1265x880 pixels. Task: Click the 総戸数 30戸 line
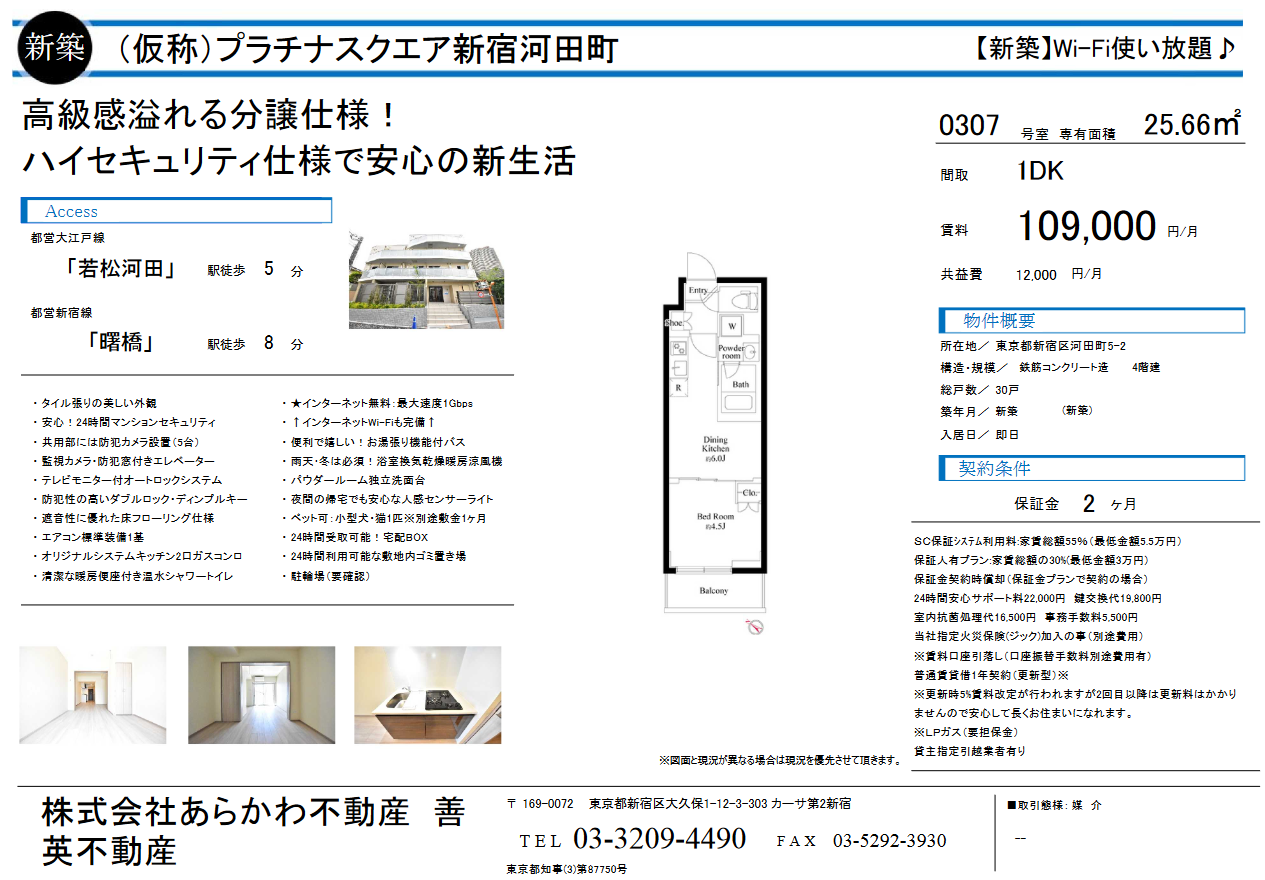click(x=979, y=390)
